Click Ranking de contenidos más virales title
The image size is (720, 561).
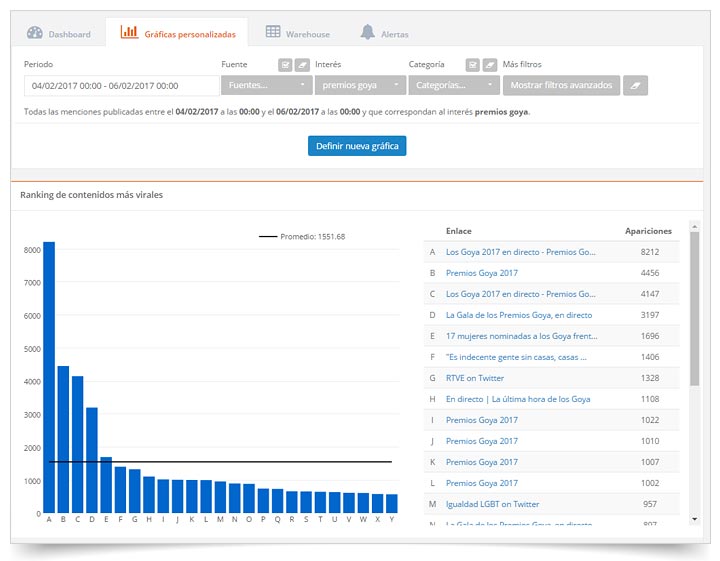point(91,195)
